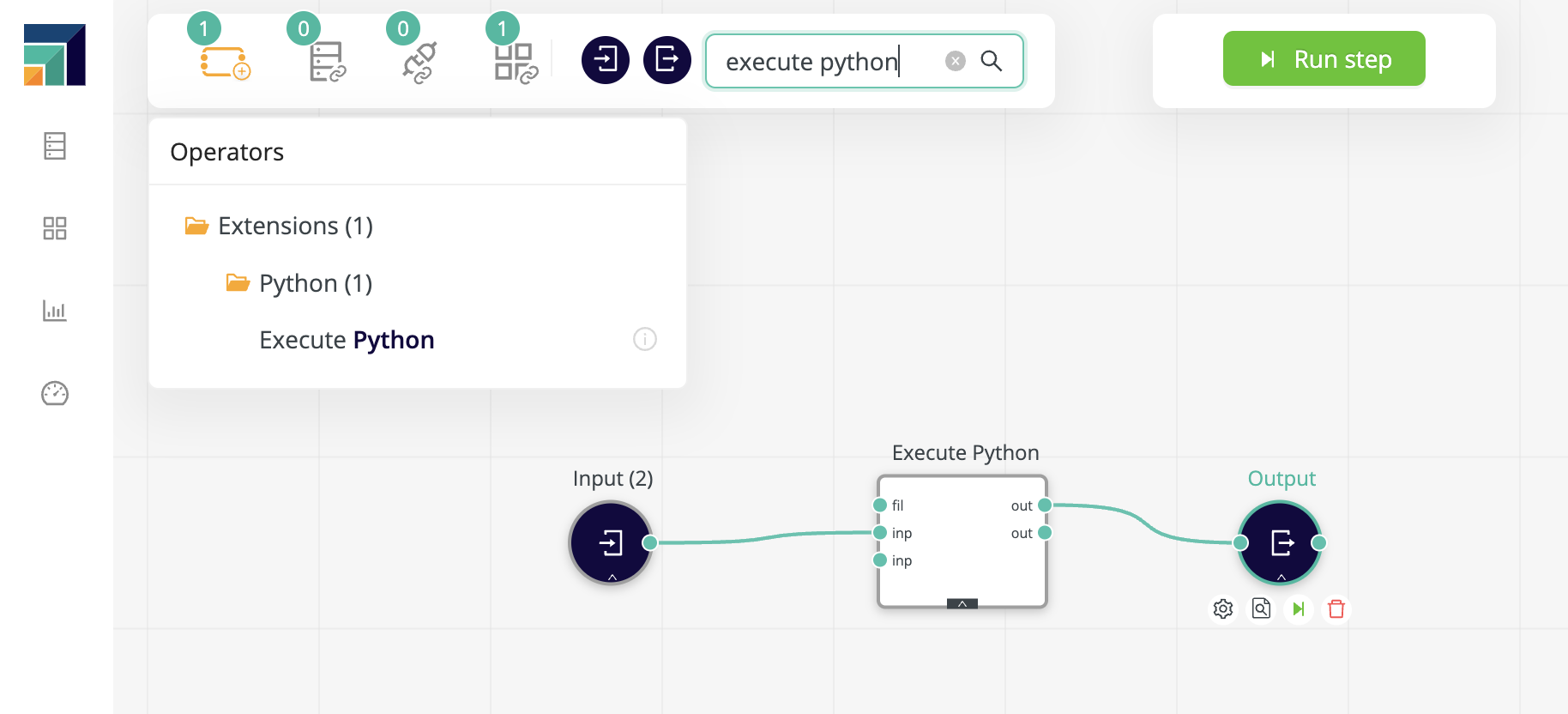Viewport: 1568px width, 714px height.
Task: Click the search magnifier icon
Action: (x=992, y=61)
